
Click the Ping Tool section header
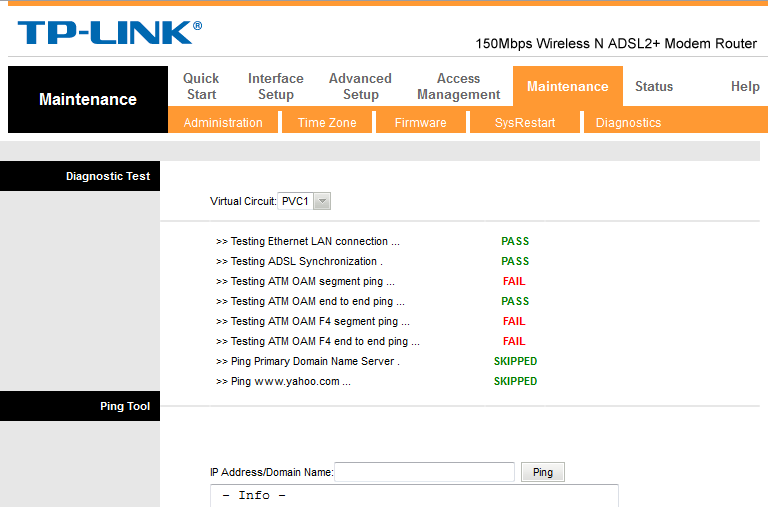80,406
